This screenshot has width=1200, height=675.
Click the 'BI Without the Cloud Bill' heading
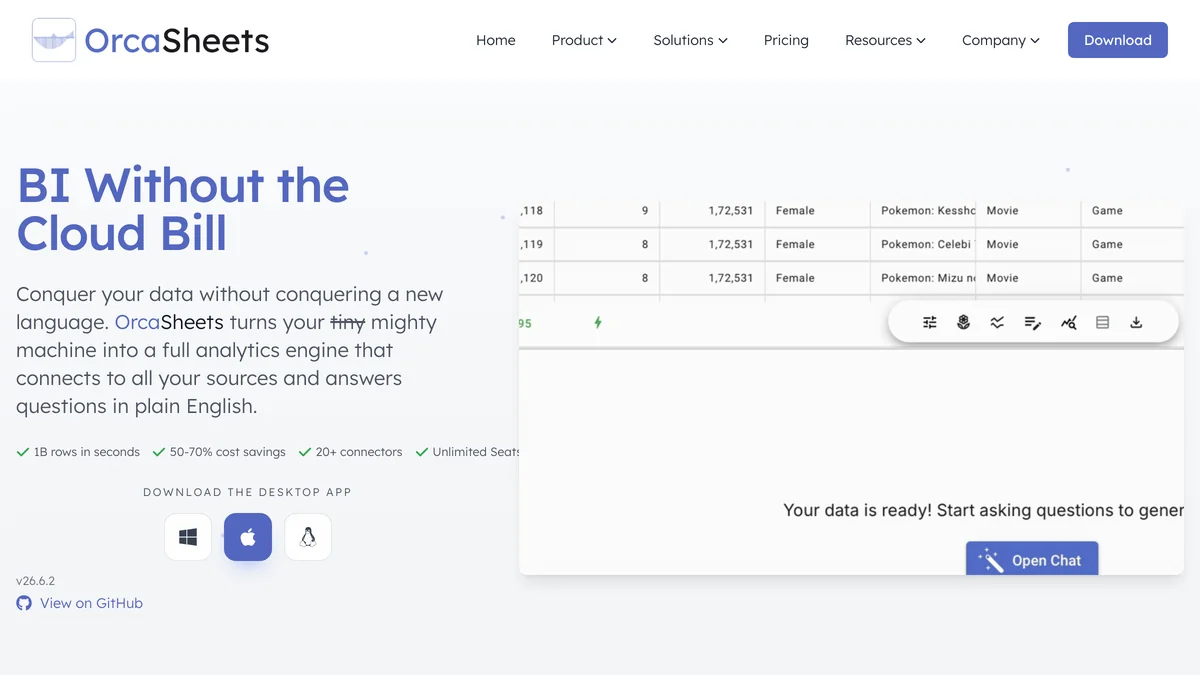(183, 209)
